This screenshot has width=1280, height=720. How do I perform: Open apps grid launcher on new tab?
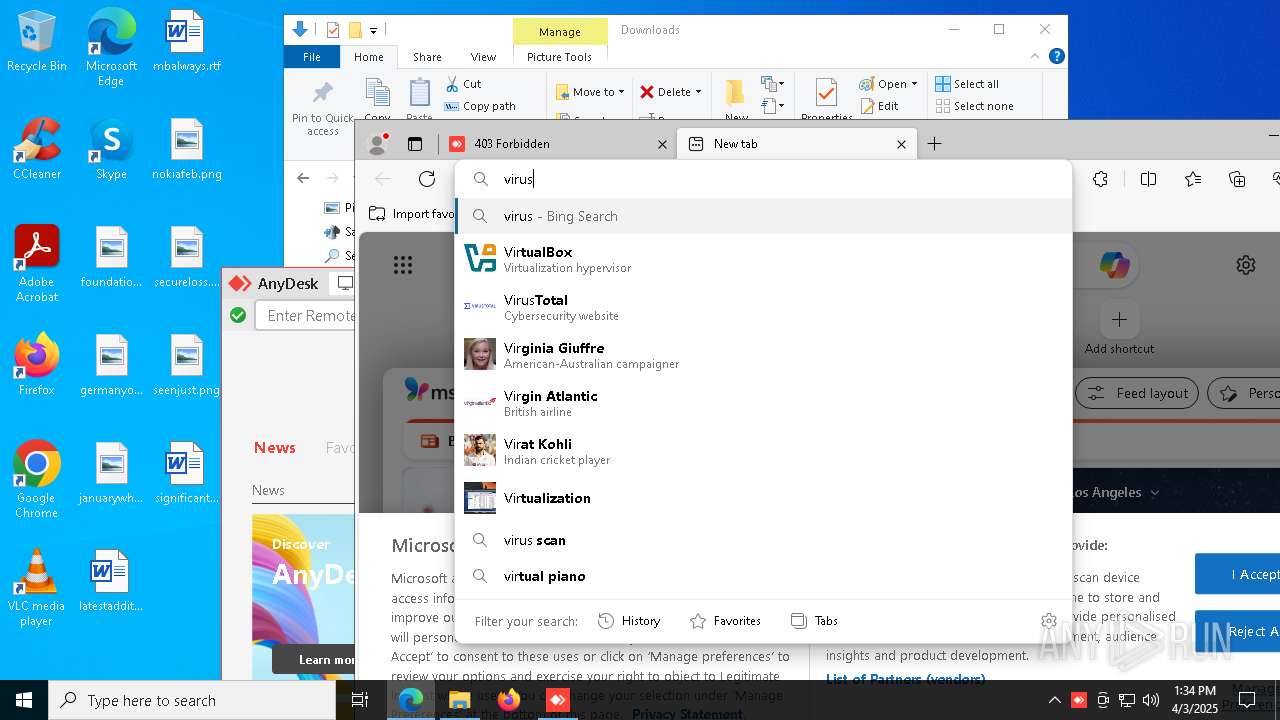pyautogui.click(x=403, y=265)
